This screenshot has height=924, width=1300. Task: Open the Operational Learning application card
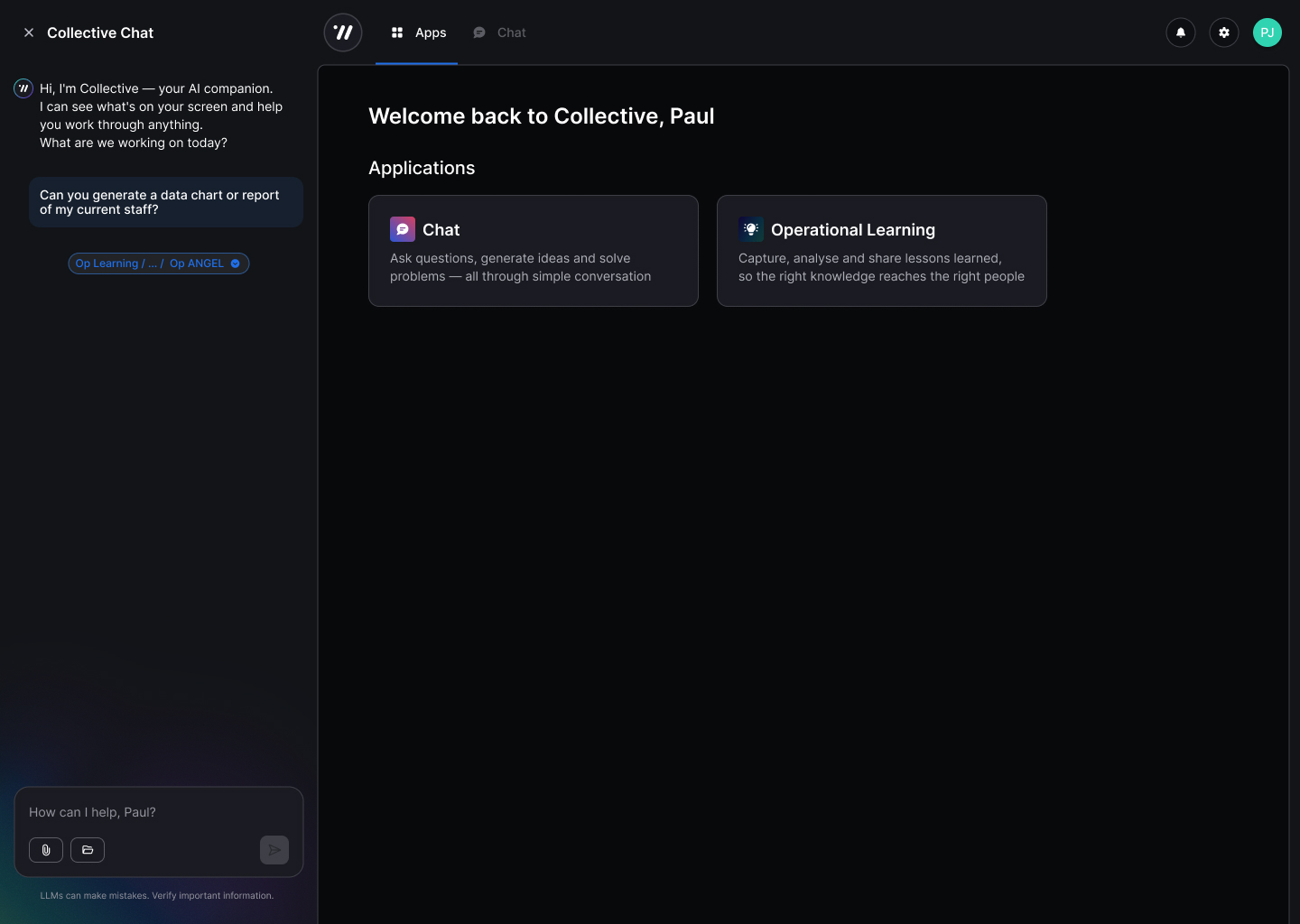coord(882,251)
